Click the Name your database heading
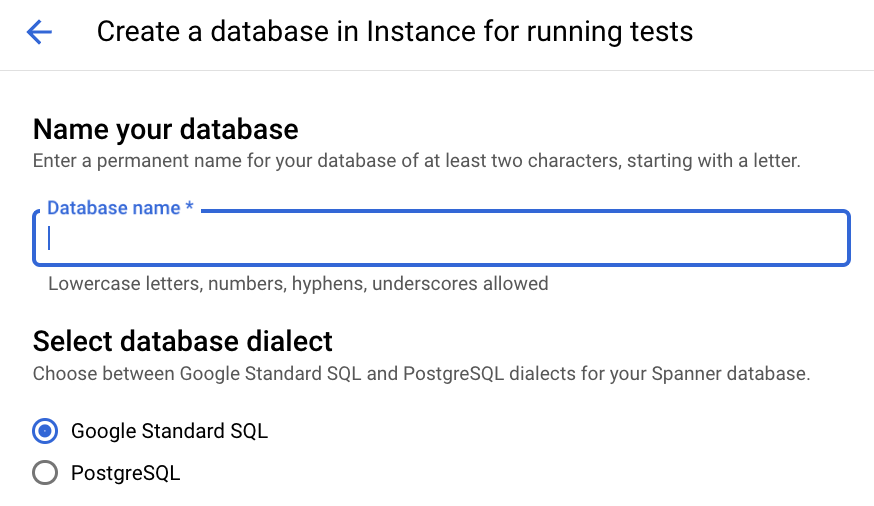Screen dimensions: 874x506 [x=166, y=129]
